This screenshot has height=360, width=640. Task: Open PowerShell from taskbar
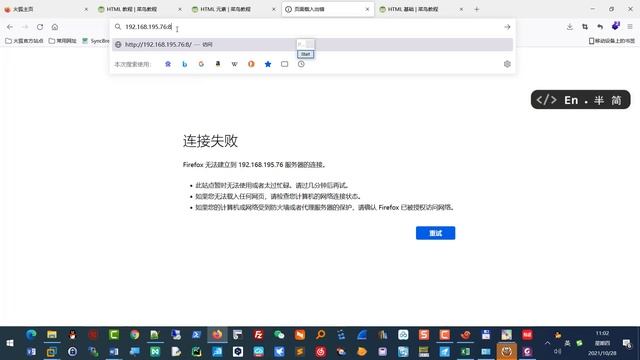196,335
